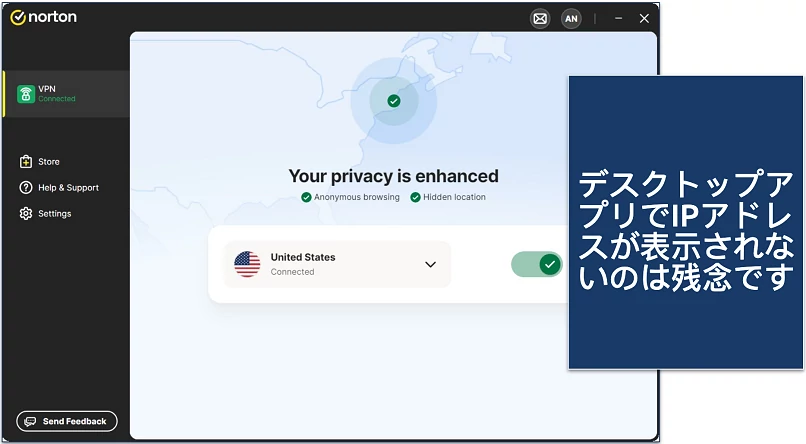The image size is (806, 444).
Task: Click the Help & Support question icon
Action: (x=26, y=188)
